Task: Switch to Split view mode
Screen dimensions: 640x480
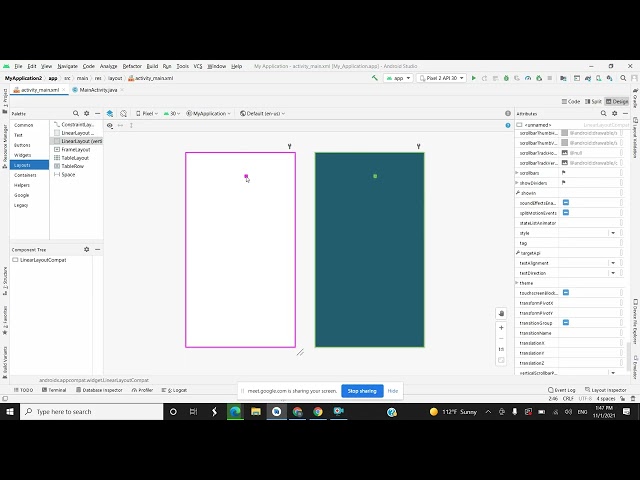Action: tap(593, 102)
